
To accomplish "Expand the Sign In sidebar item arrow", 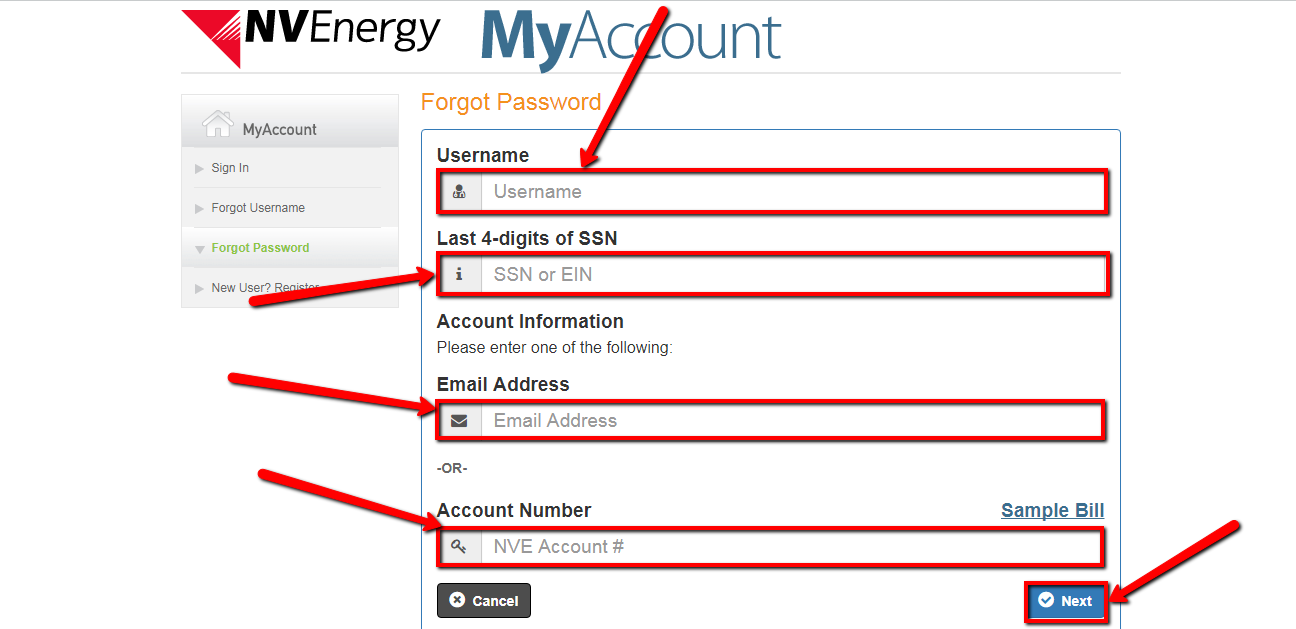I will point(198,167).
